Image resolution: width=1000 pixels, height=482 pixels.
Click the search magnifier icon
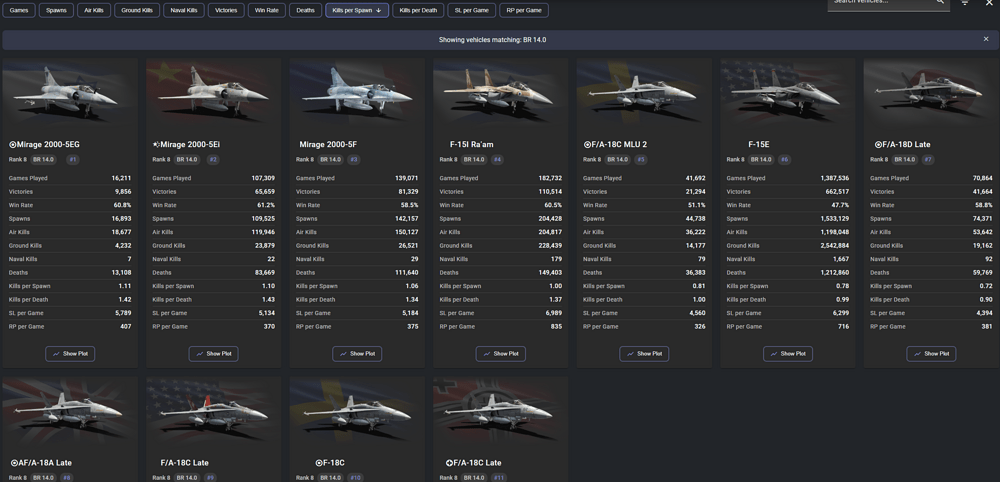(x=939, y=2)
